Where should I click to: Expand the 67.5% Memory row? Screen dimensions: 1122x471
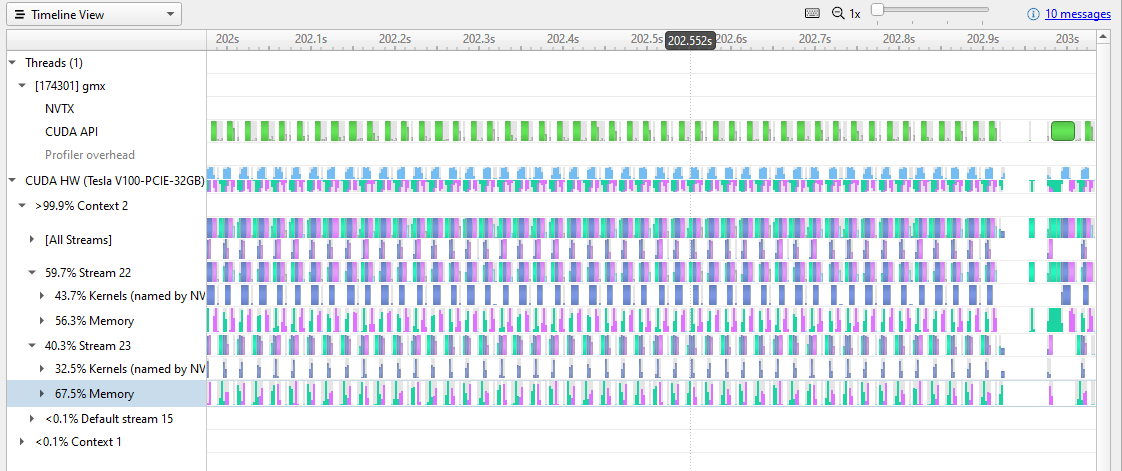coord(42,394)
